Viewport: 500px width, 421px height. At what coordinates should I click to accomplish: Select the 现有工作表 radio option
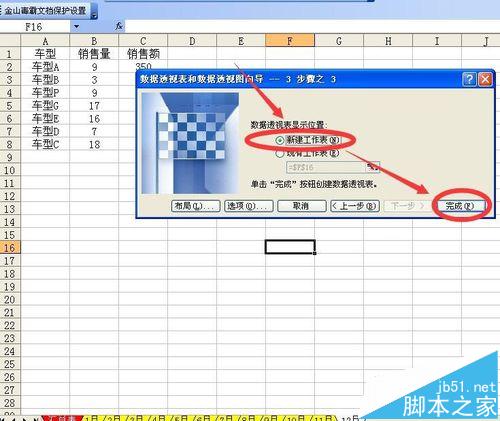click(308, 153)
